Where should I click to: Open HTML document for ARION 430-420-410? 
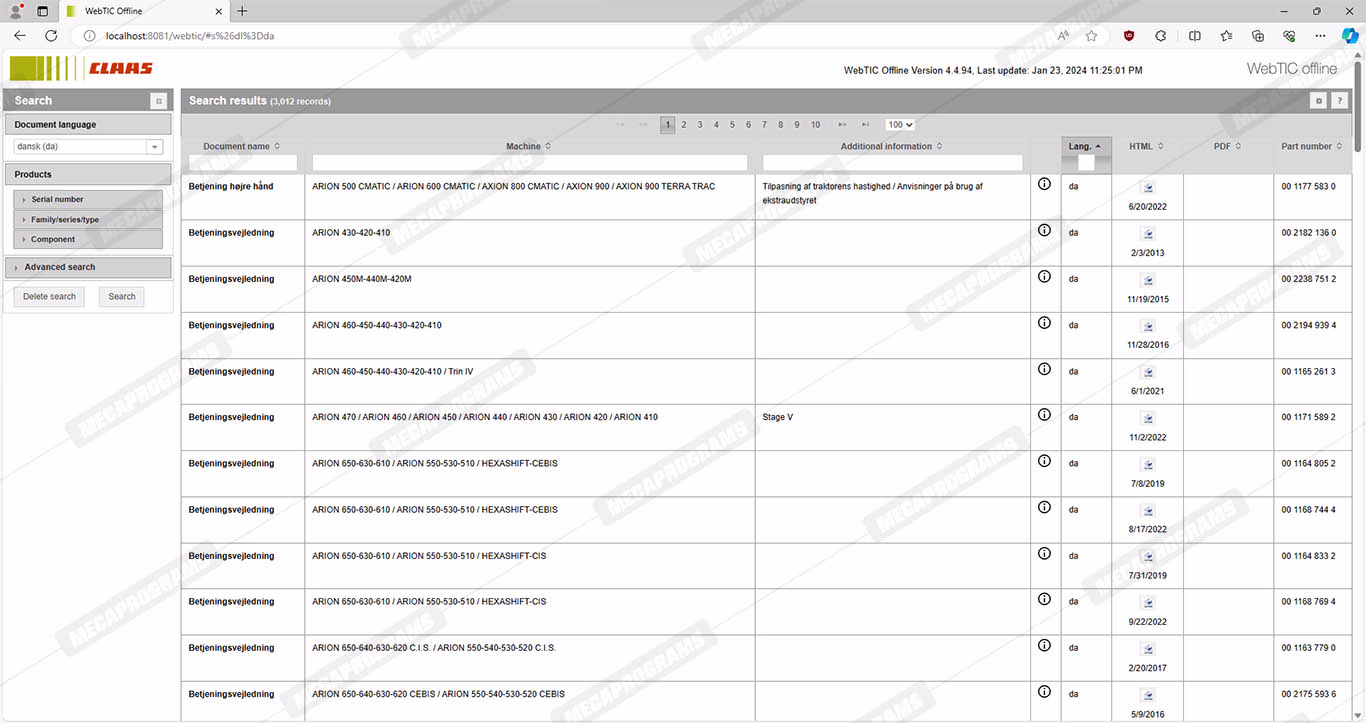(1148, 233)
